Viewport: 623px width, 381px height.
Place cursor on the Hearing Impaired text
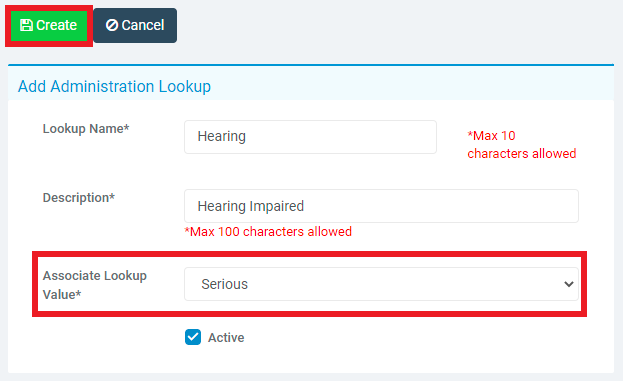point(251,206)
